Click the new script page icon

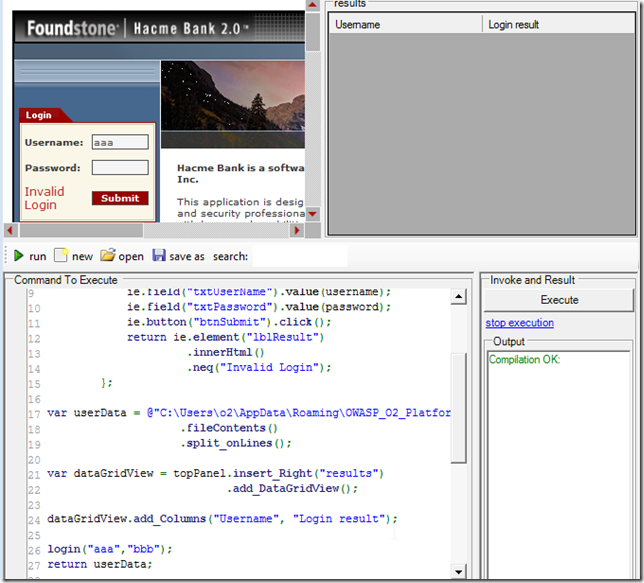pyautogui.click(x=61, y=256)
